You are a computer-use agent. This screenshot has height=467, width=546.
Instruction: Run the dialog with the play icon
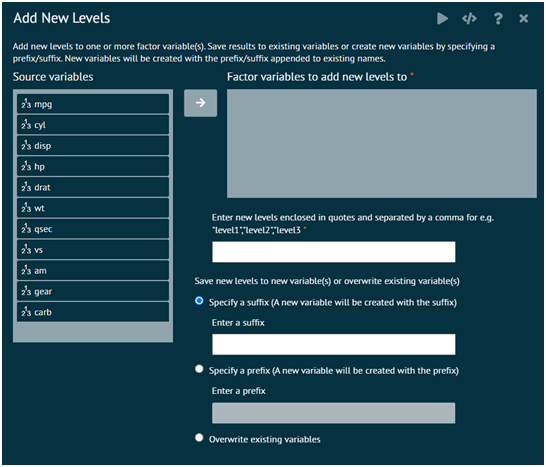(442, 18)
